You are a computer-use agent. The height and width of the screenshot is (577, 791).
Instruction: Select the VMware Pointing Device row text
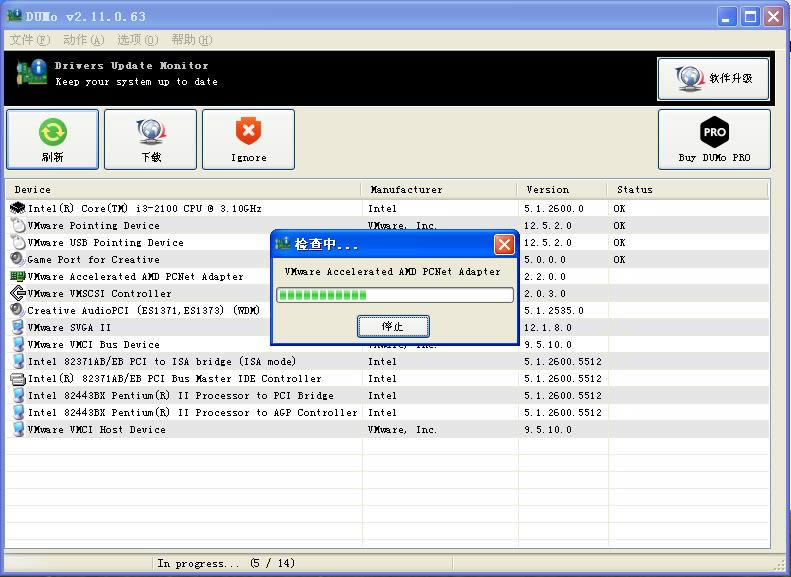(93, 225)
